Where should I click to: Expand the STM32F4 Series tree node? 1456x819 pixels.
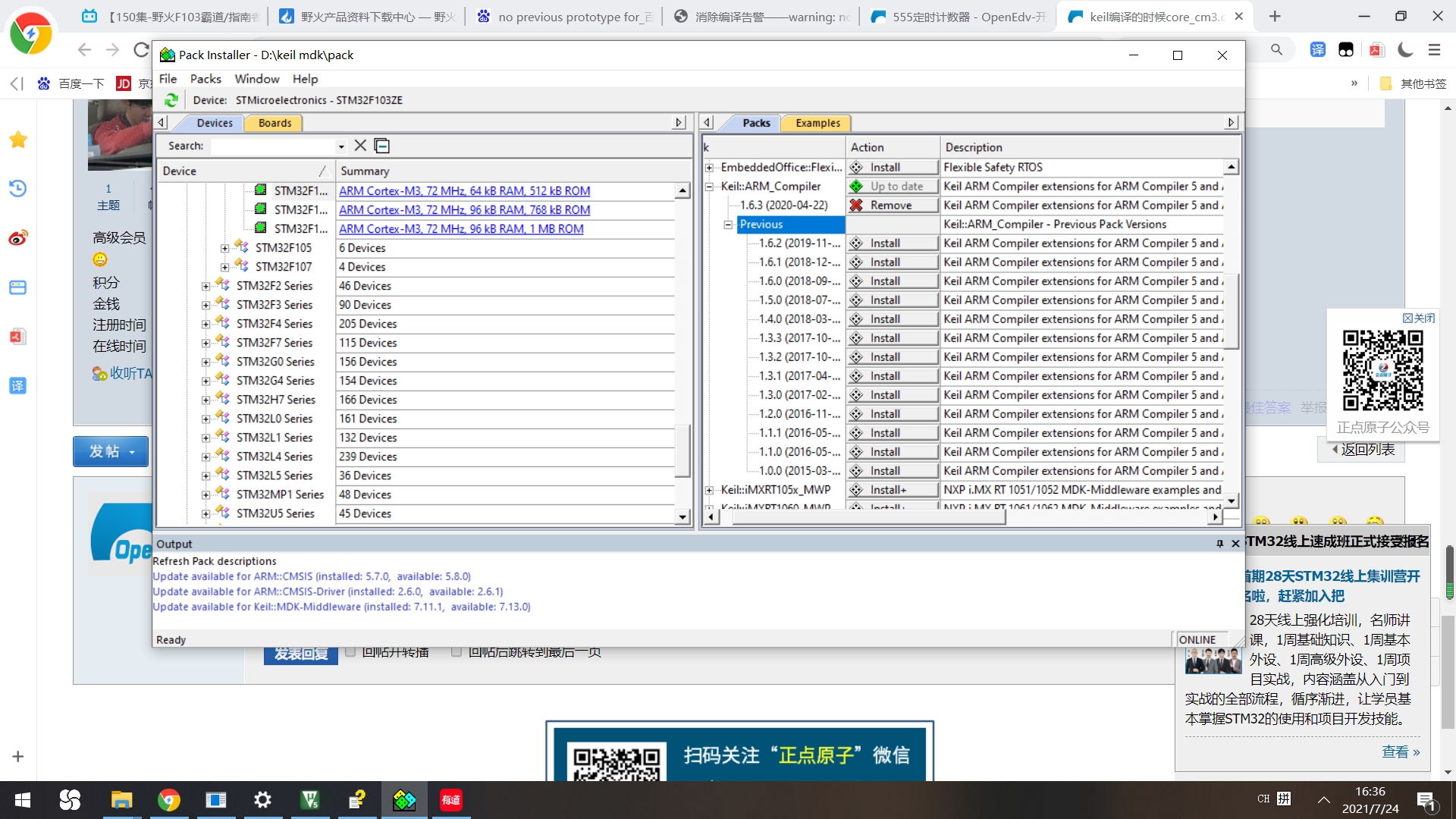206,324
